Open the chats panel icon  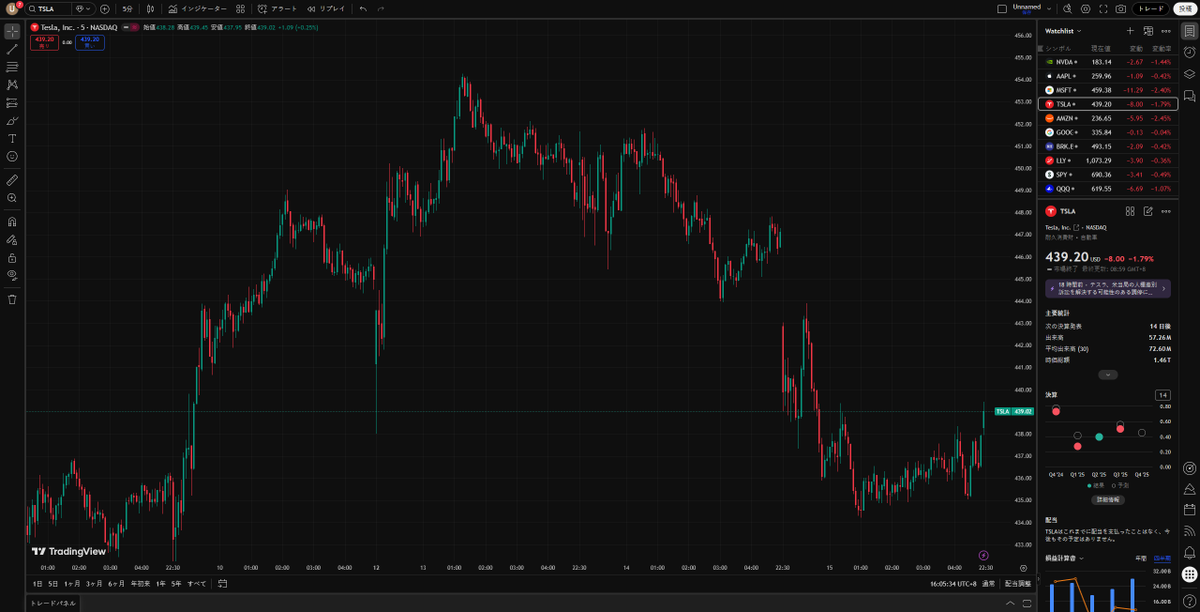click(1189, 96)
